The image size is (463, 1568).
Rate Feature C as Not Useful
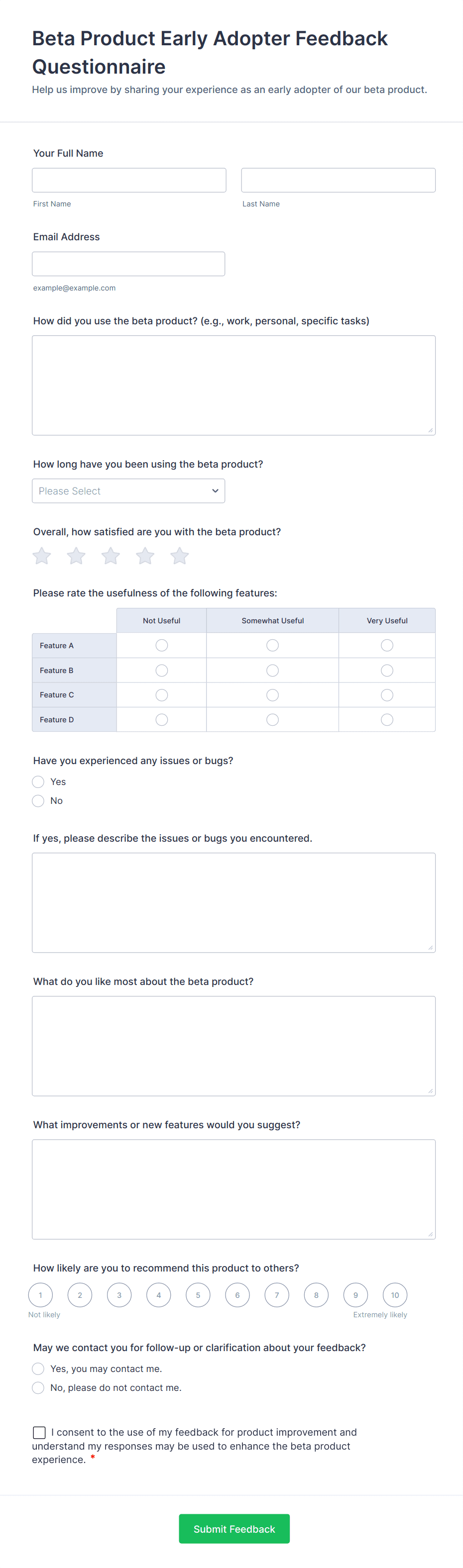point(161,694)
